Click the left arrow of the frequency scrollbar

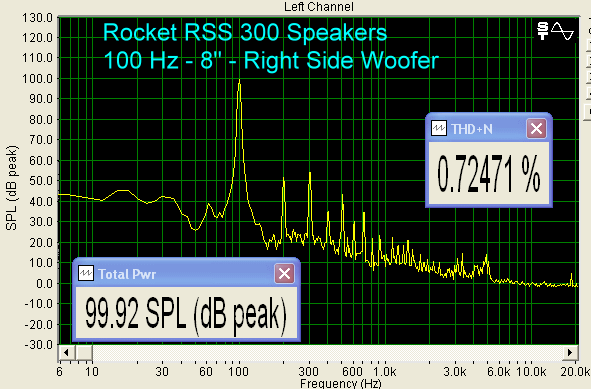point(66,353)
